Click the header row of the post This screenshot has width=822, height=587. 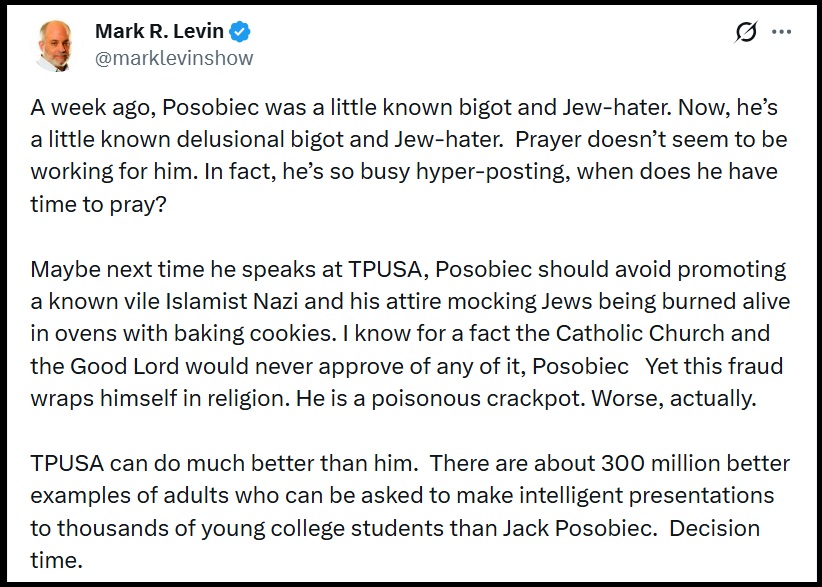pos(400,43)
